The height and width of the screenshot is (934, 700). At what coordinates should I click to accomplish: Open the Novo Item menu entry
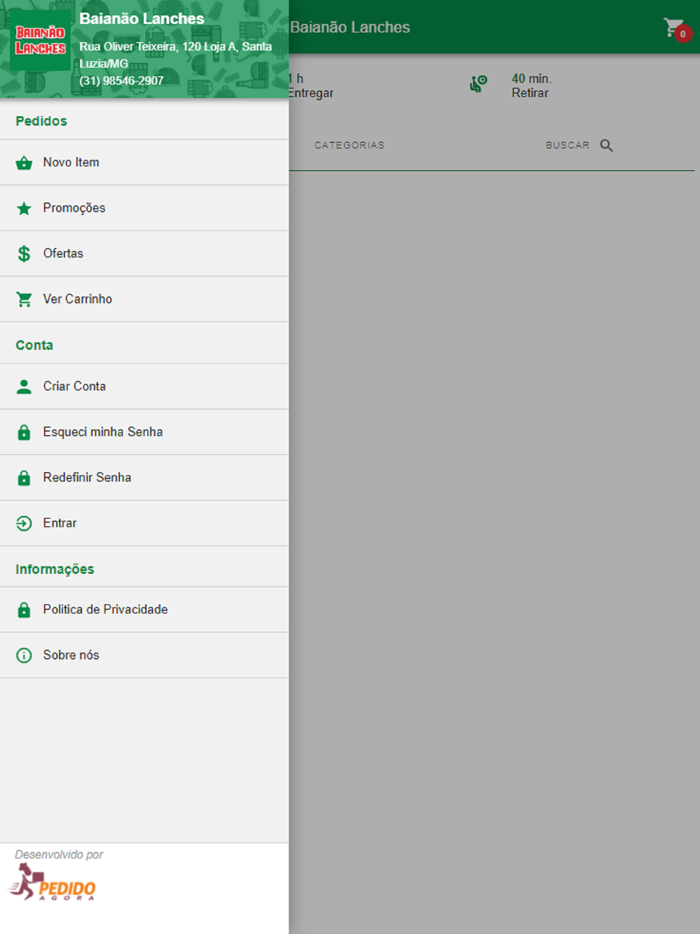pos(144,163)
